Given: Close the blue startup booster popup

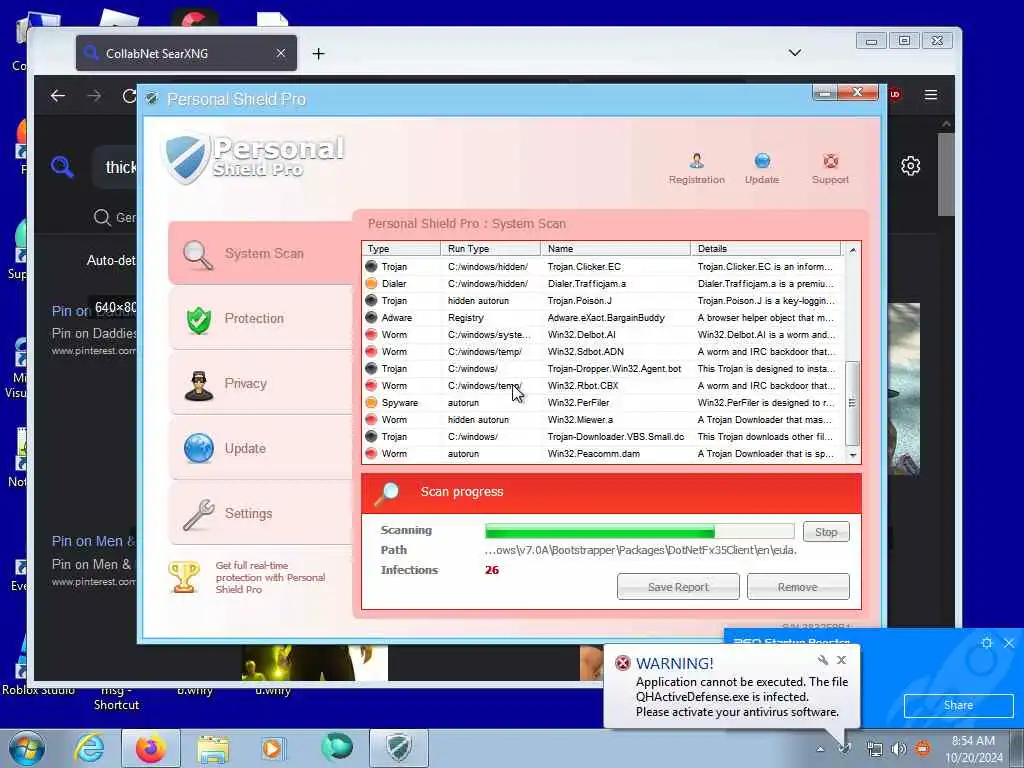Looking at the screenshot, I should pyautogui.click(x=1009, y=643).
